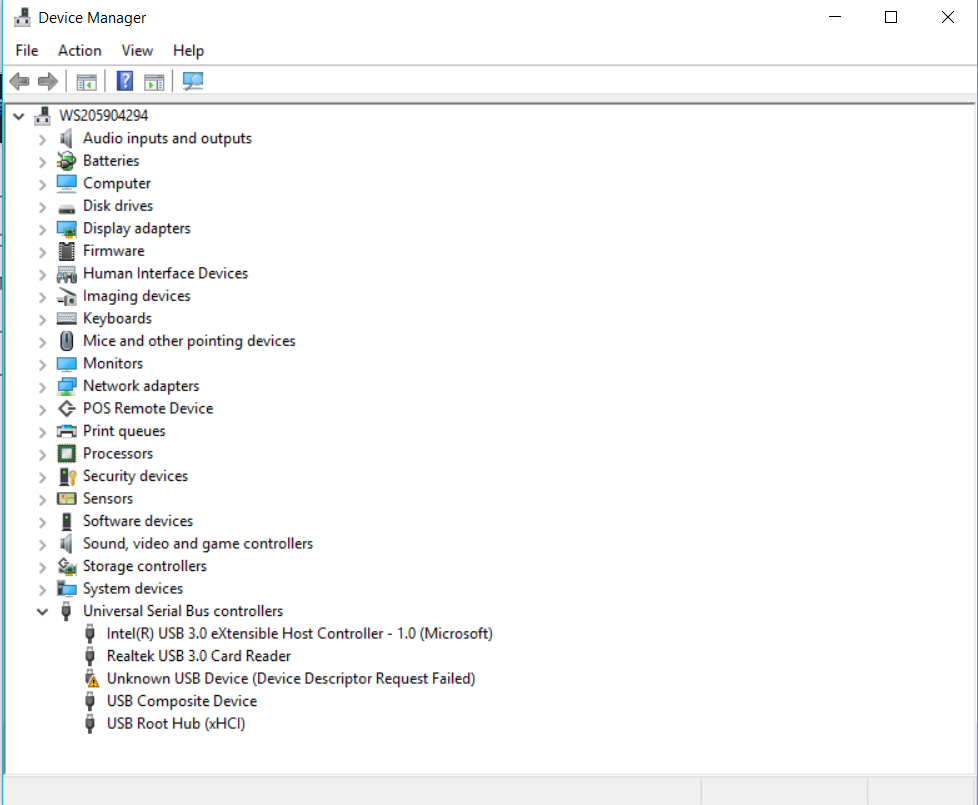Screen dimensions: 978x805
Task: Collapse the Universal Serial Bus controllers node
Action: tap(42, 612)
